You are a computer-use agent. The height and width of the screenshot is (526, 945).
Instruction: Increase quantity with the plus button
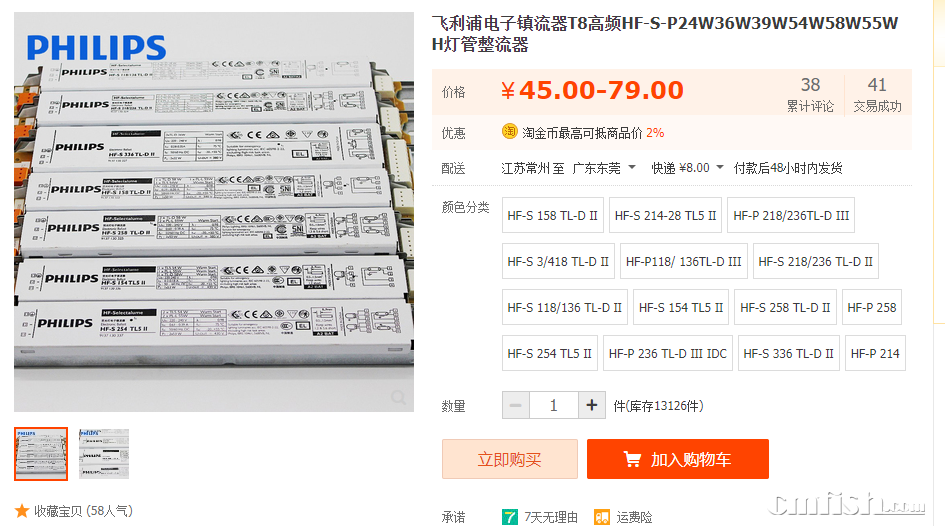[x=592, y=405]
